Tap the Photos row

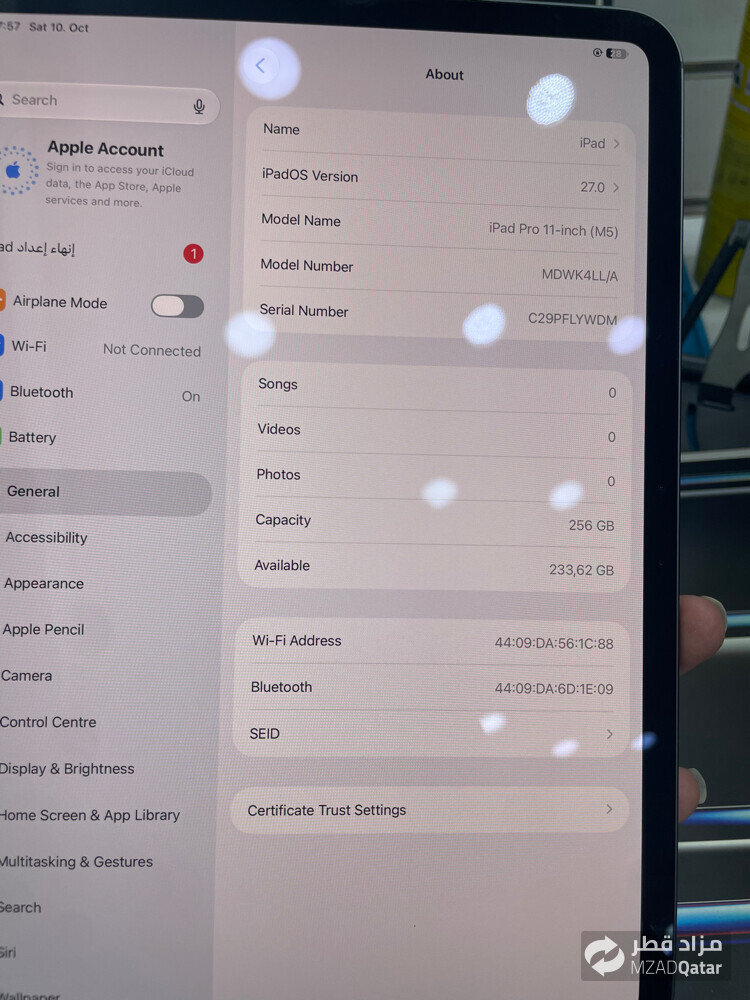(434, 478)
